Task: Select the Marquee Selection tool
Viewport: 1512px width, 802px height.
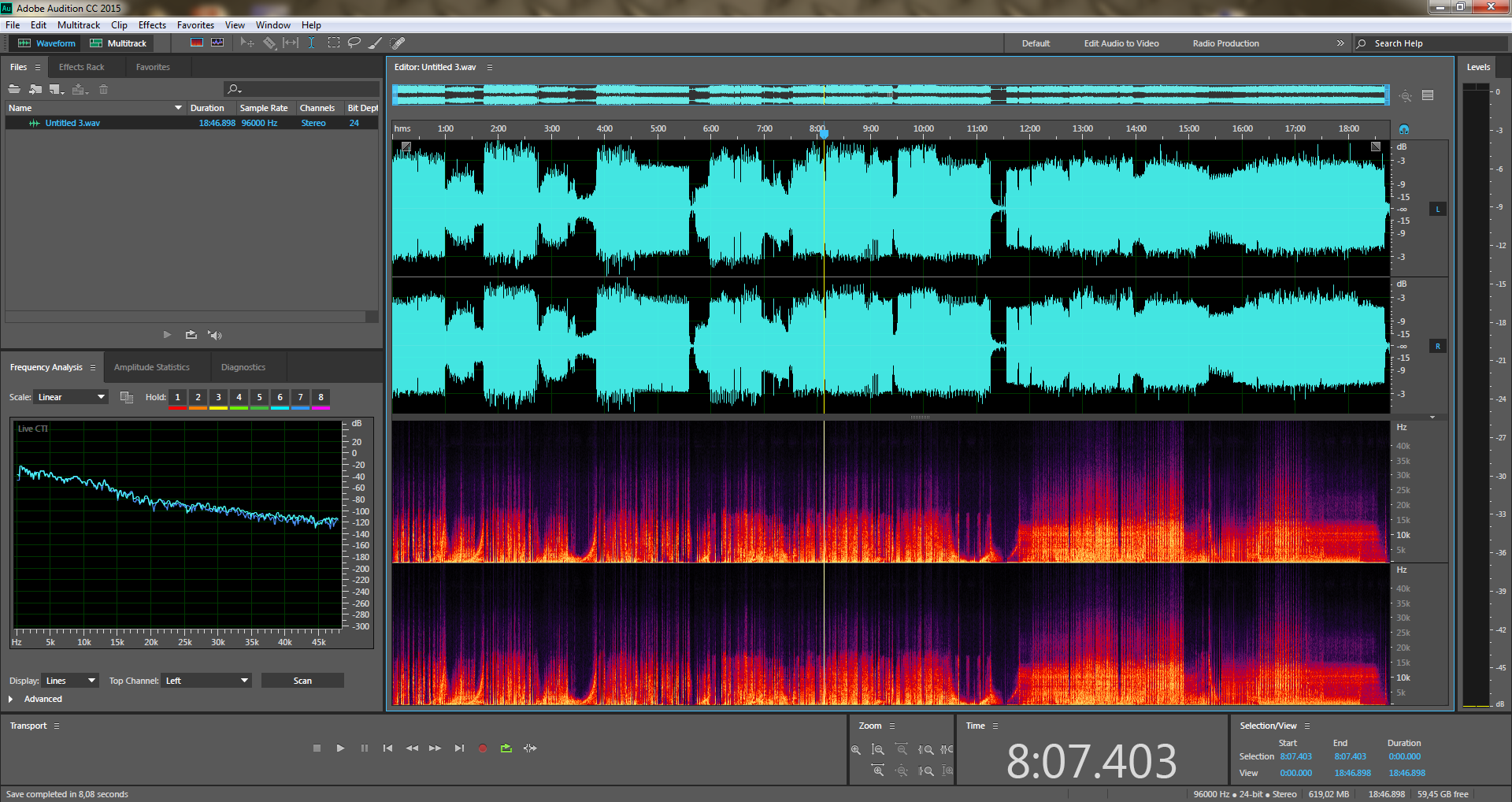Action: pos(334,43)
